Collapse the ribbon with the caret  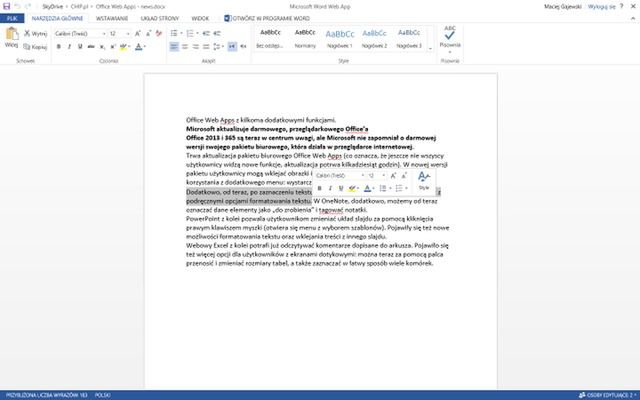click(x=633, y=18)
